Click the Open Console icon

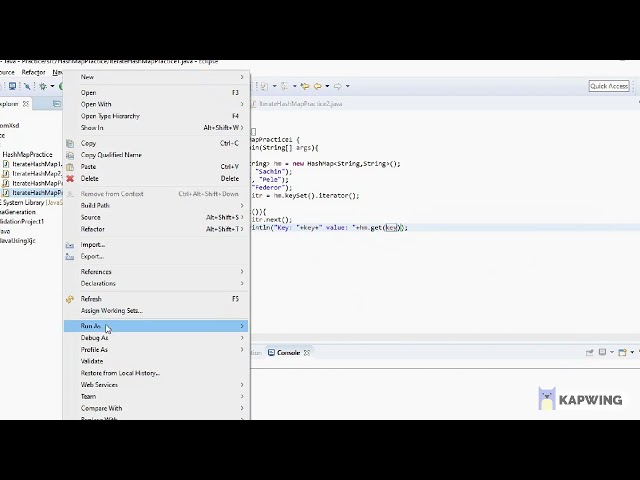[622, 352]
